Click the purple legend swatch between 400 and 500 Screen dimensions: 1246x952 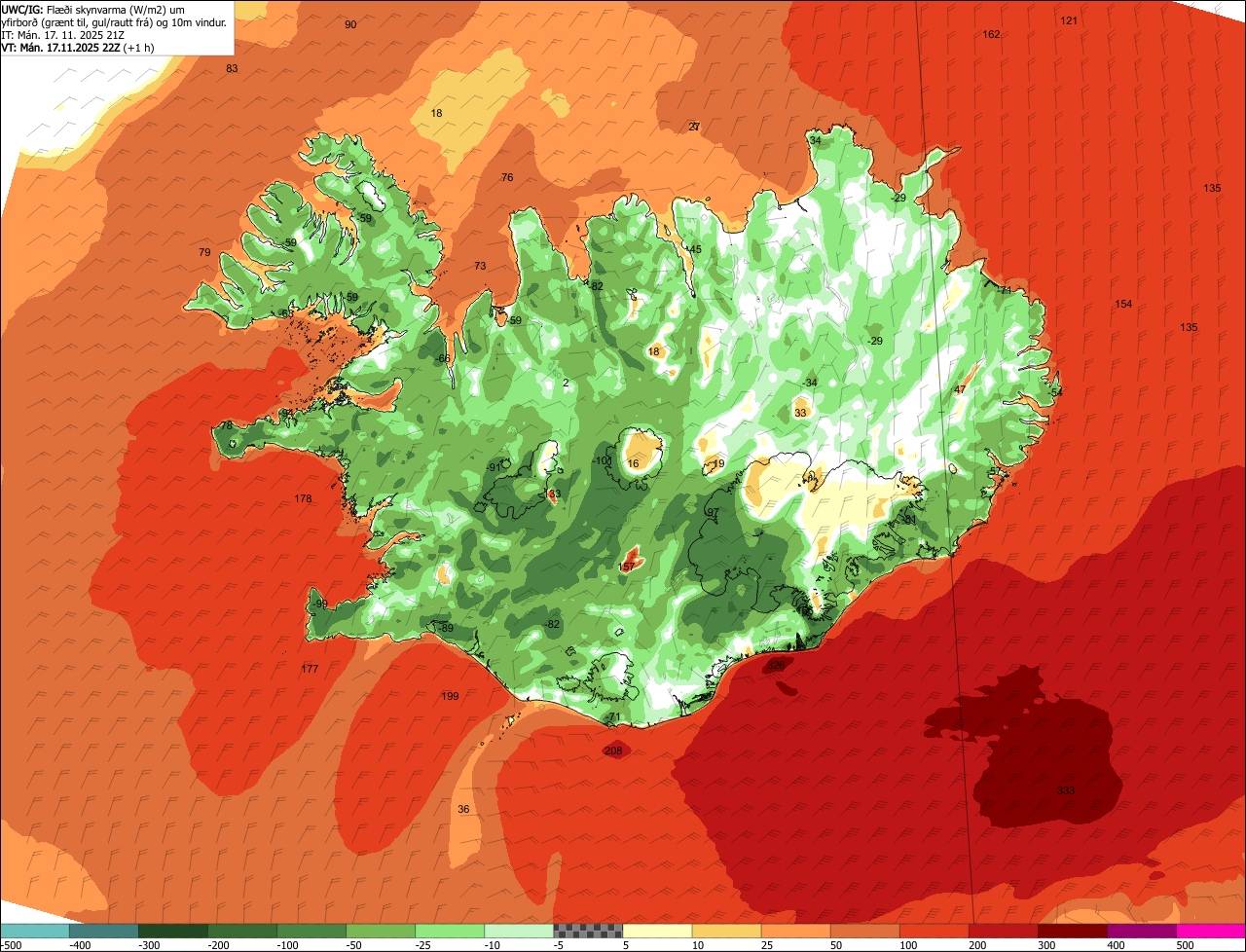[x=1141, y=931]
